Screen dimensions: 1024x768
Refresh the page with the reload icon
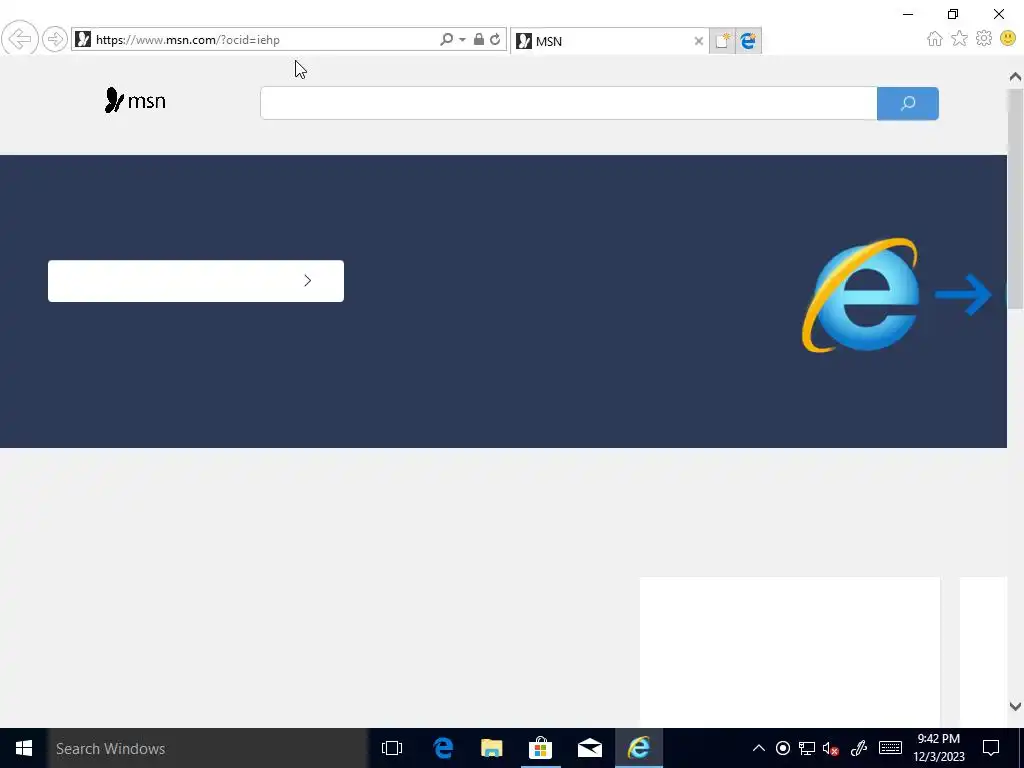click(x=496, y=40)
